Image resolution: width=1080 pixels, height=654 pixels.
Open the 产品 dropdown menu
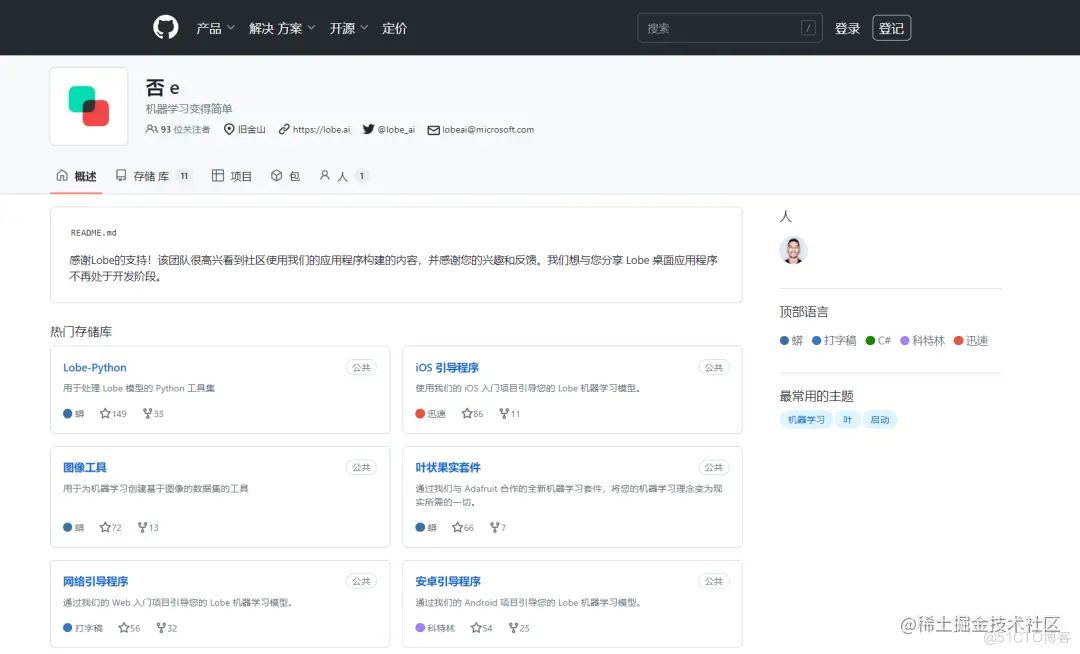click(x=216, y=28)
